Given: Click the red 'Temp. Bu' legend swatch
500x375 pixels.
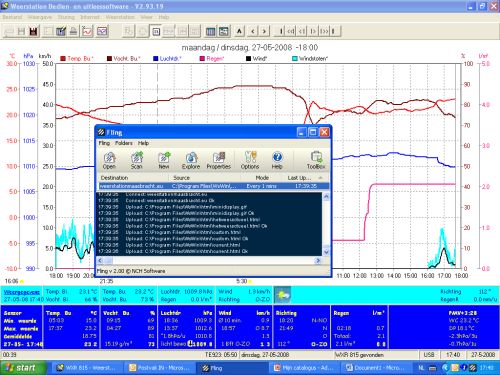Looking at the screenshot, I should point(63,59).
